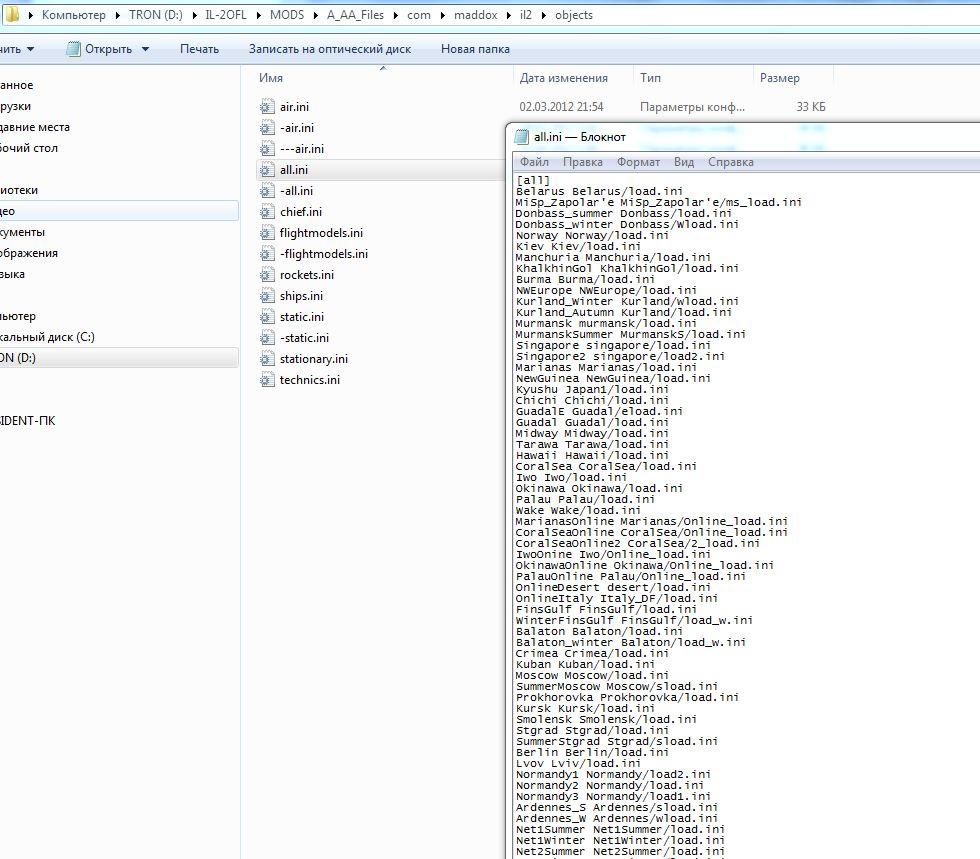
Task: Click the Berlin Berlin/load.ini line
Action: [592, 752]
